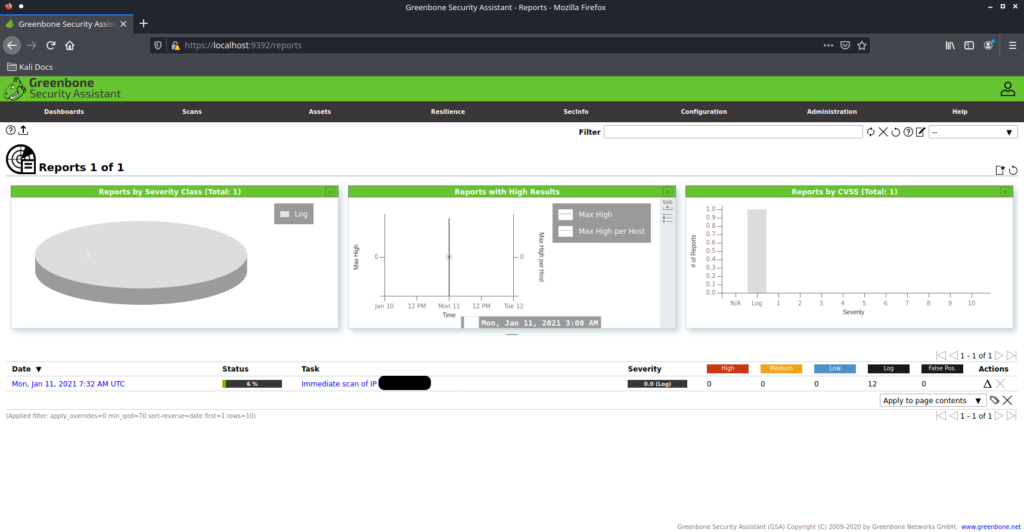Reset dashboard to defaults icon
Image resolution: width=1024 pixels, height=532 pixels.
pos(1013,170)
